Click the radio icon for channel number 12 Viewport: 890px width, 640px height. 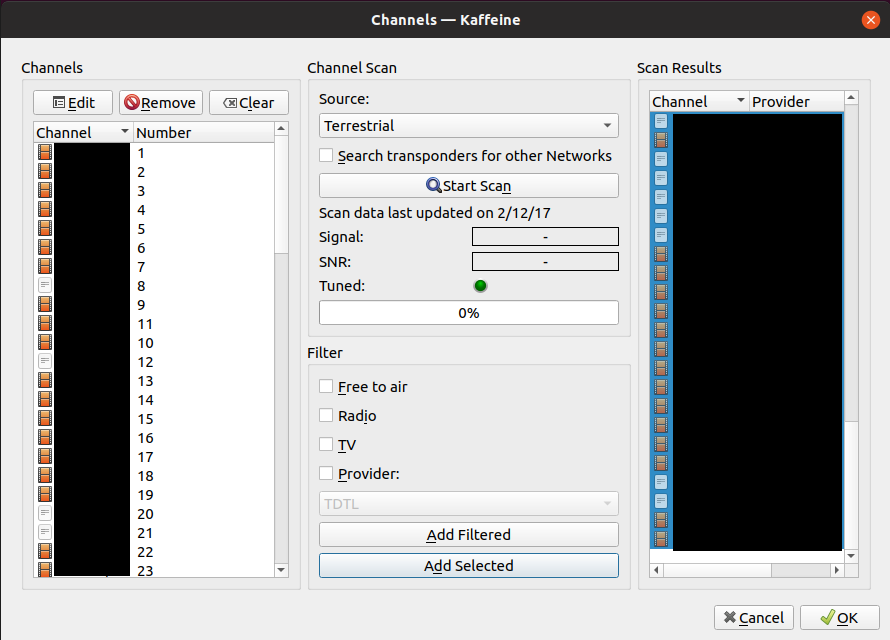[x=45, y=361]
